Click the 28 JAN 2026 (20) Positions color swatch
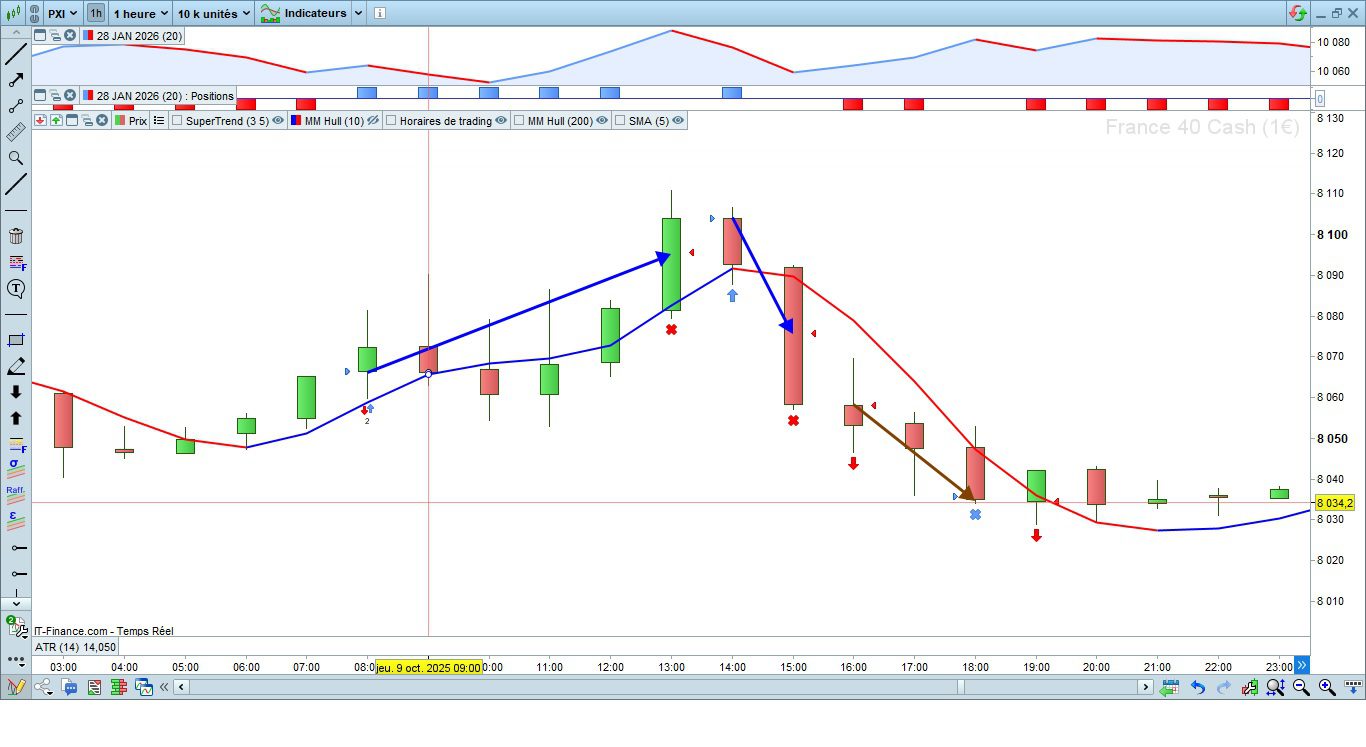1366x747 pixels. (88, 96)
